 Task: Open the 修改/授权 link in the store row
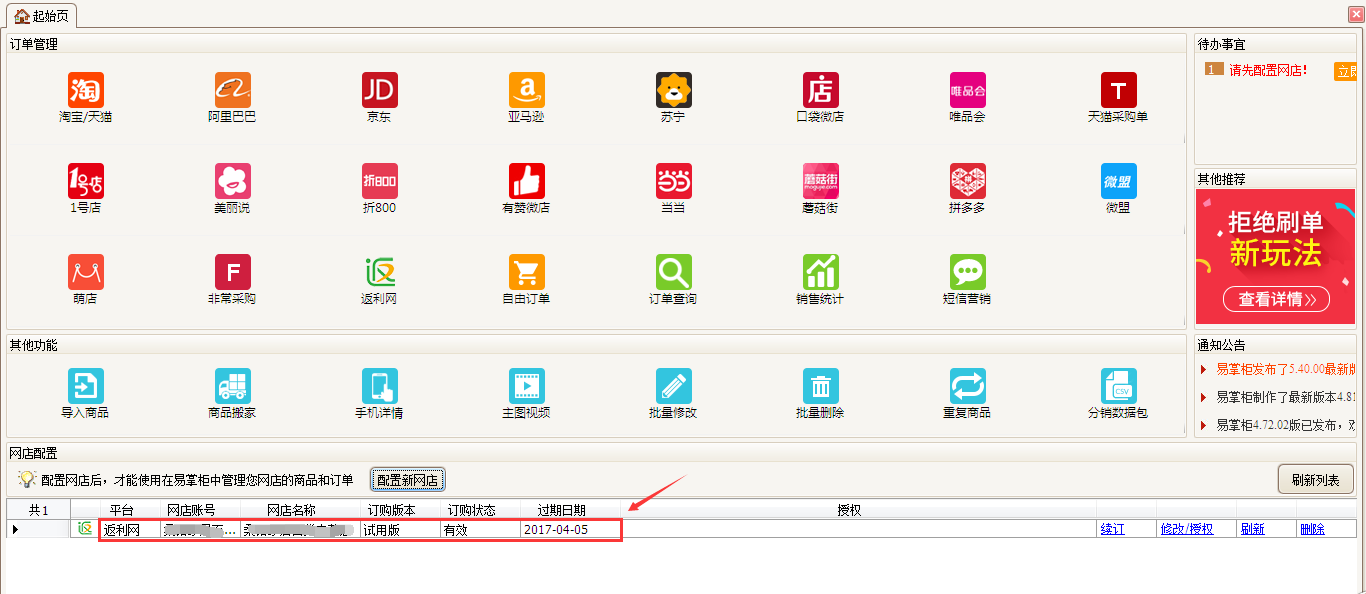[x=1186, y=529]
